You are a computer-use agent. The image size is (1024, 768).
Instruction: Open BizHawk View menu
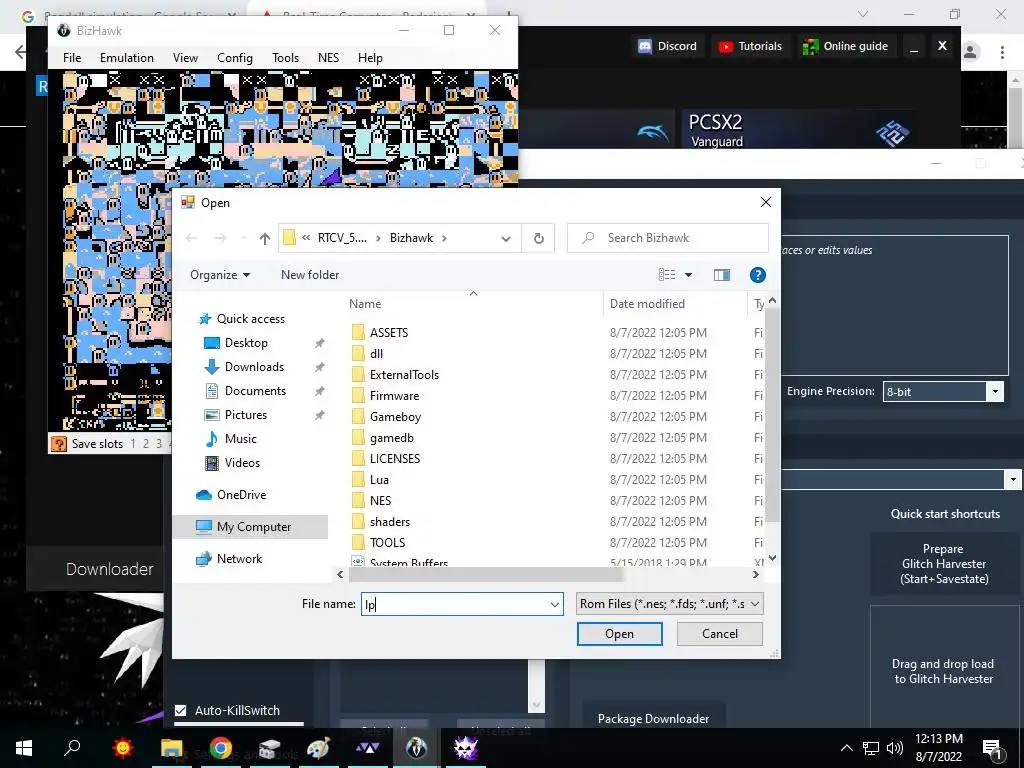click(185, 58)
